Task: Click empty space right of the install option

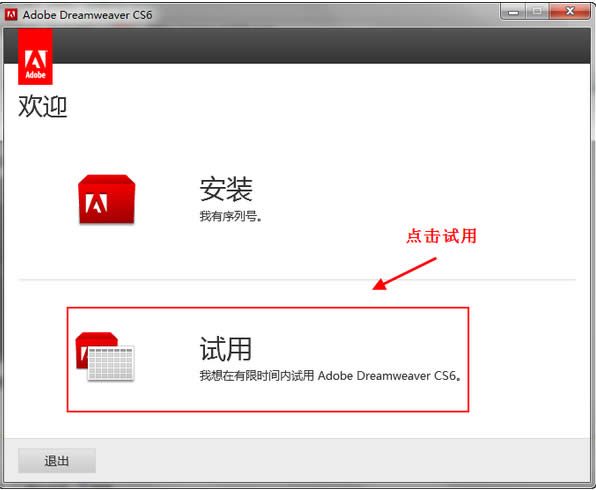Action: tap(418, 190)
